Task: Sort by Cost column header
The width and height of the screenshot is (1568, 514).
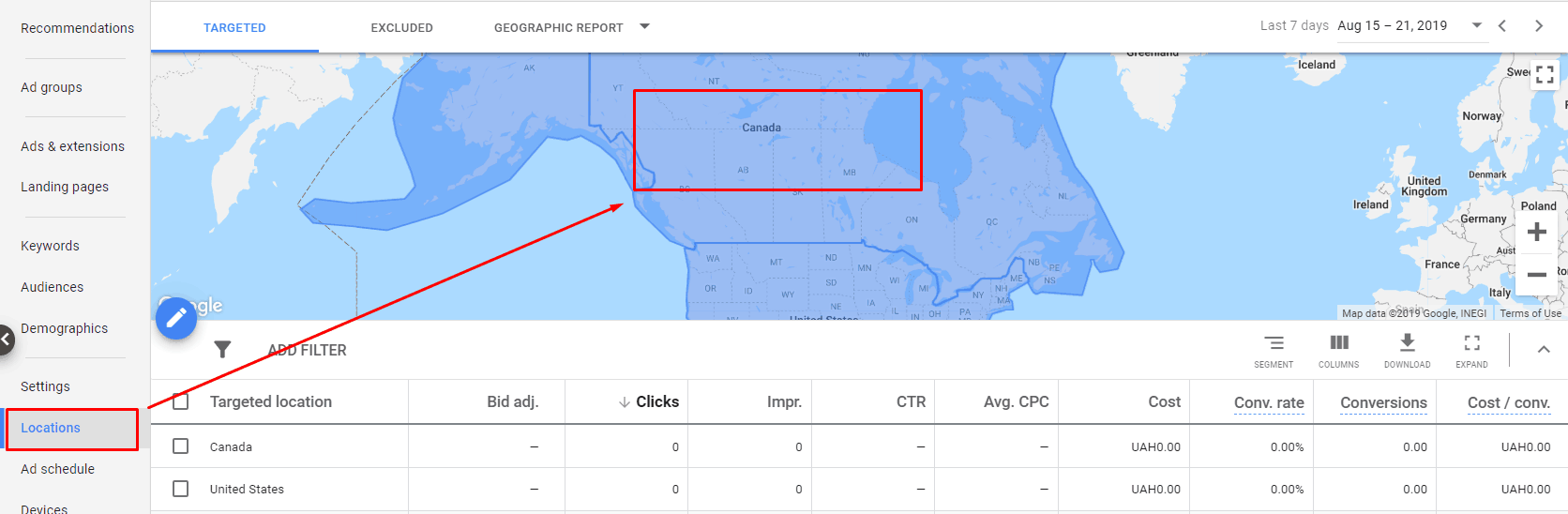Action: coord(1165,401)
